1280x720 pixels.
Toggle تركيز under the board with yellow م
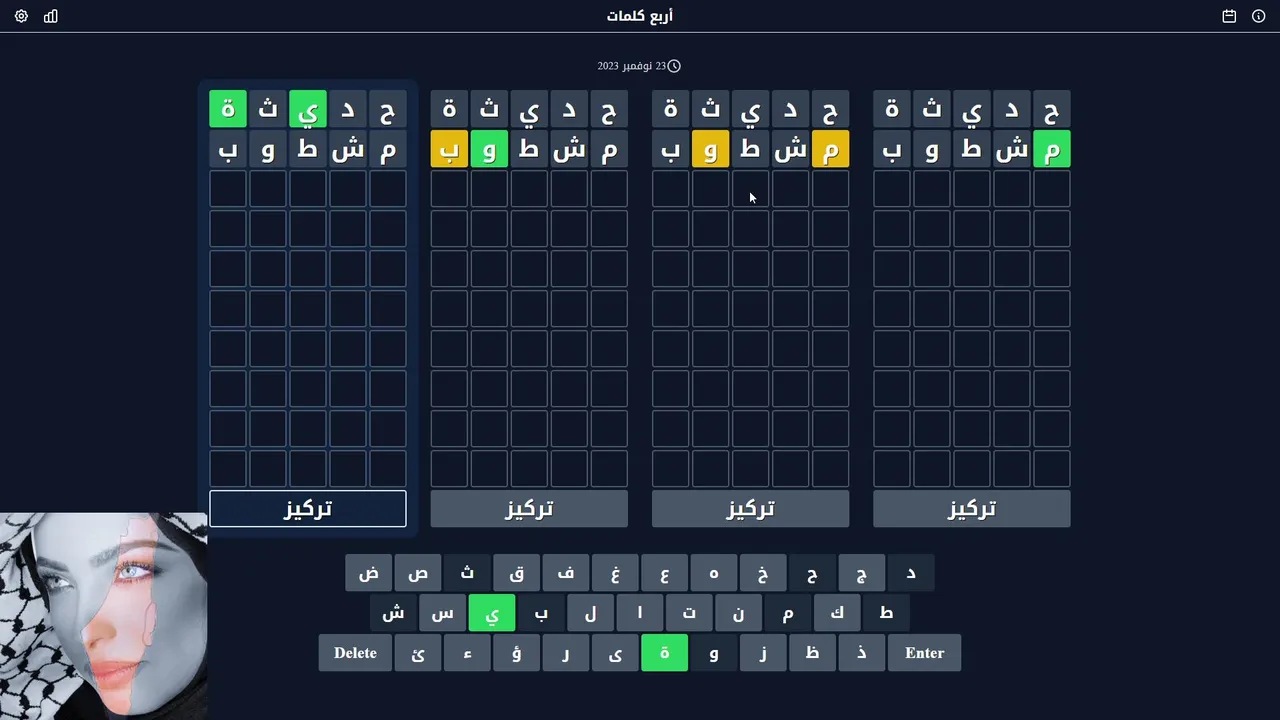click(x=750, y=509)
